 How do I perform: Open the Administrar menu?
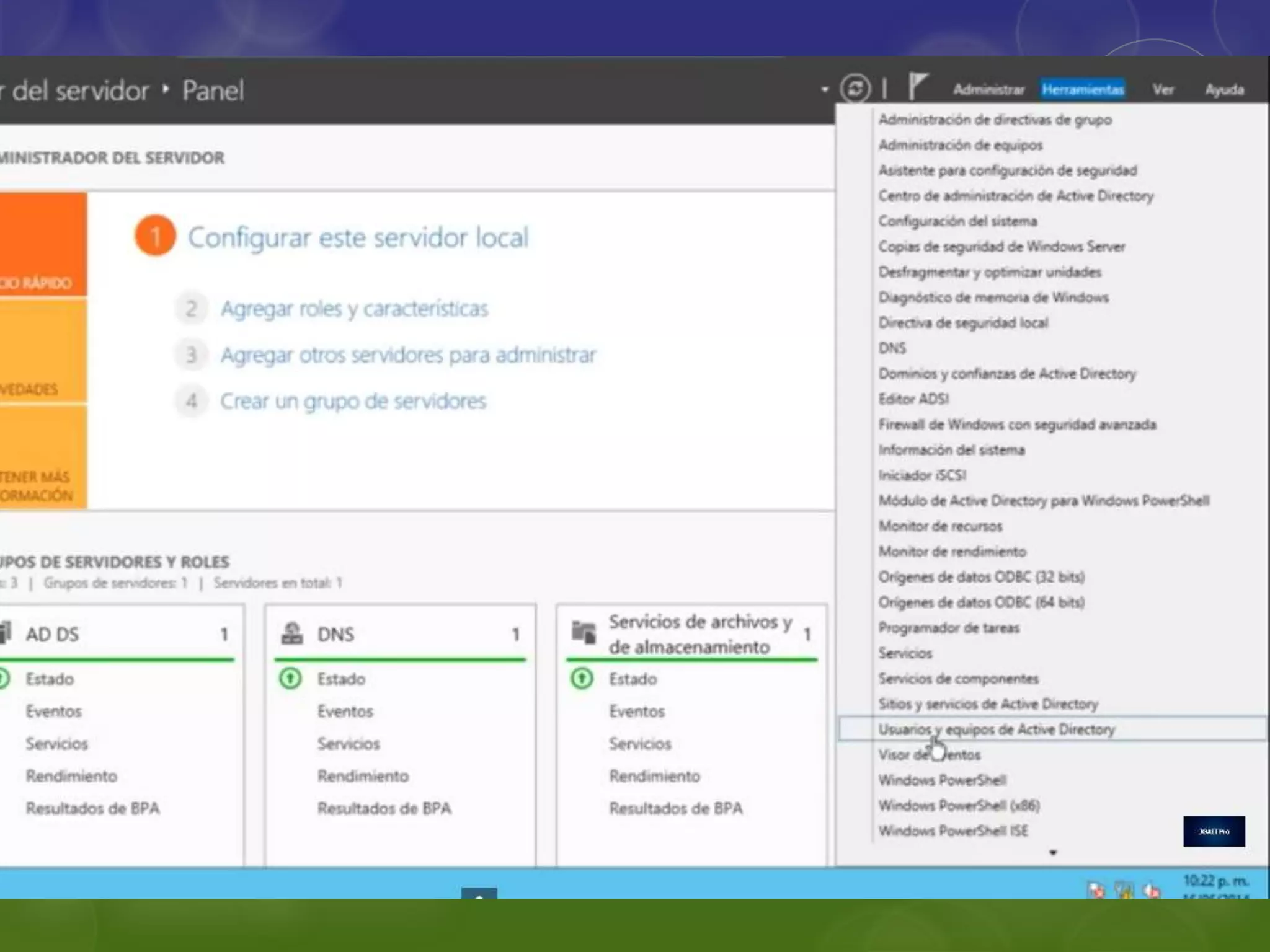pos(988,90)
